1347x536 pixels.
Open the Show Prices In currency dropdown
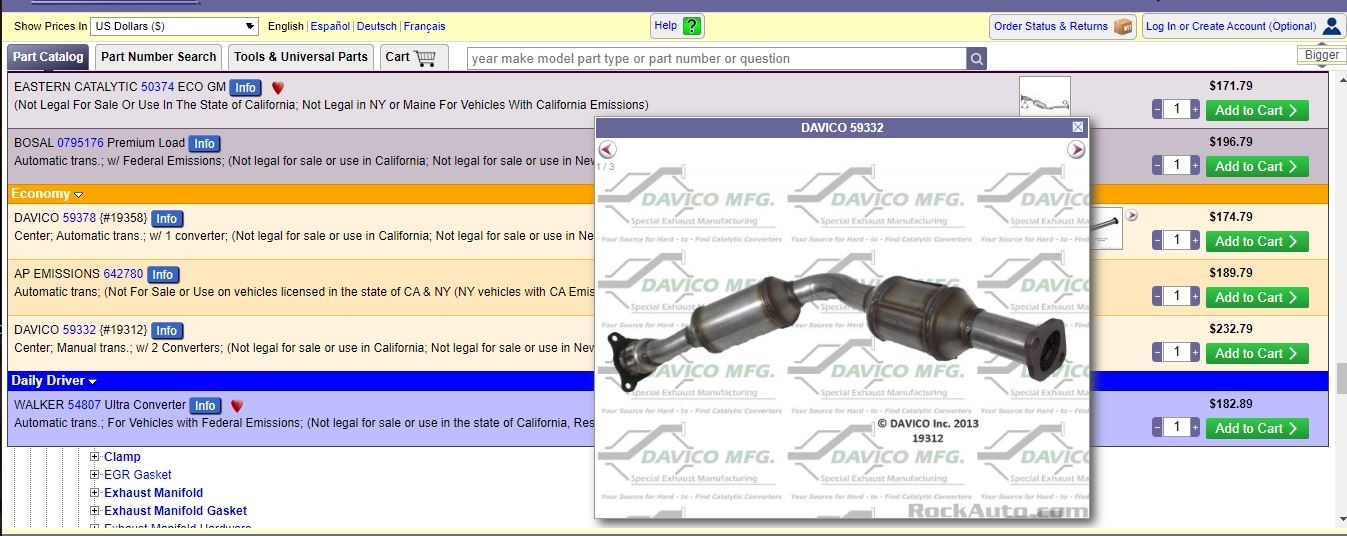175,26
